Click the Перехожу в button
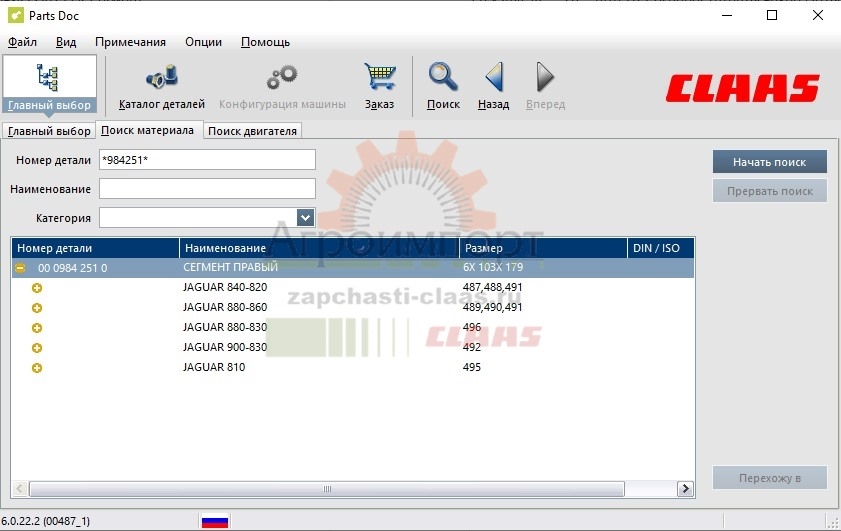 tap(770, 478)
